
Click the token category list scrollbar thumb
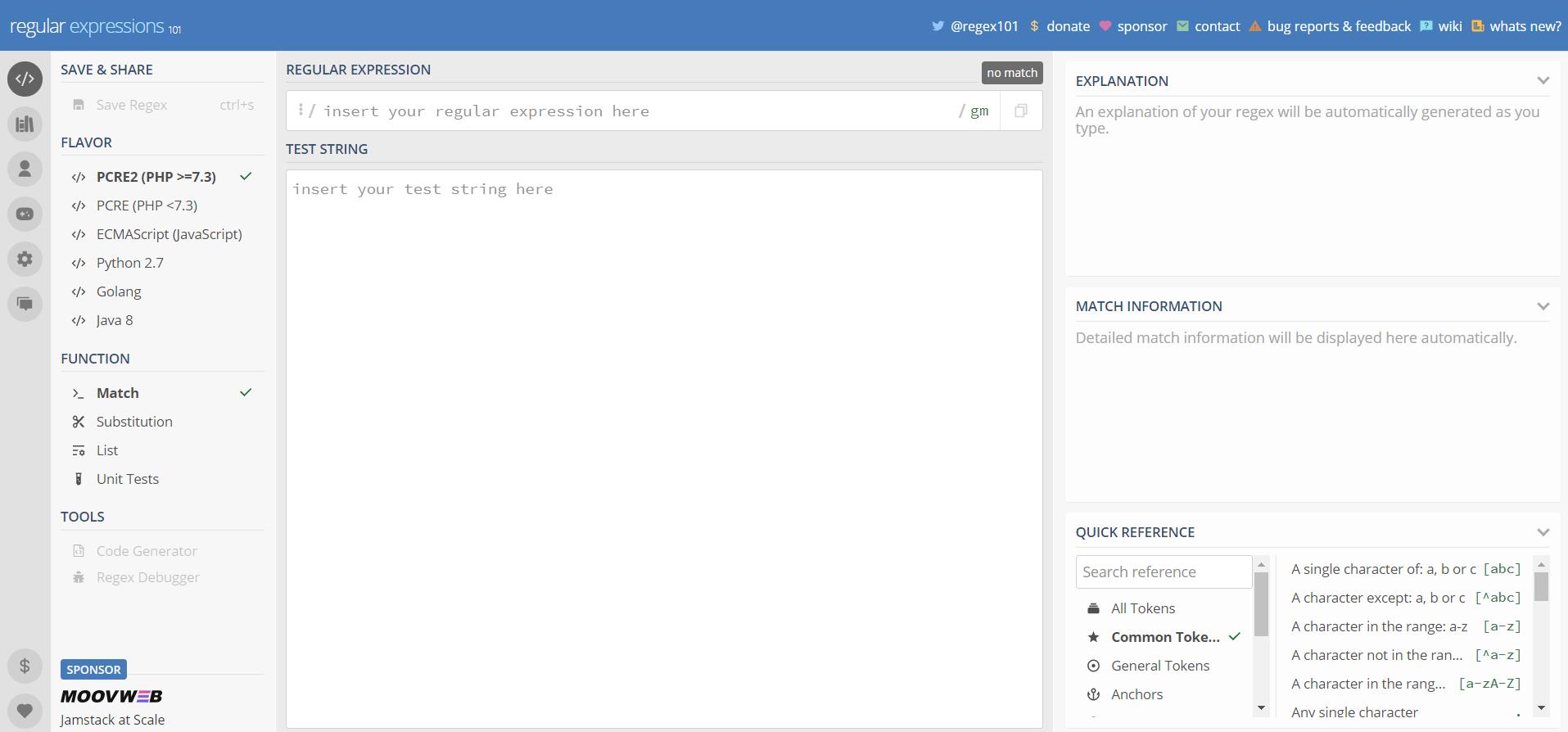(1261, 604)
